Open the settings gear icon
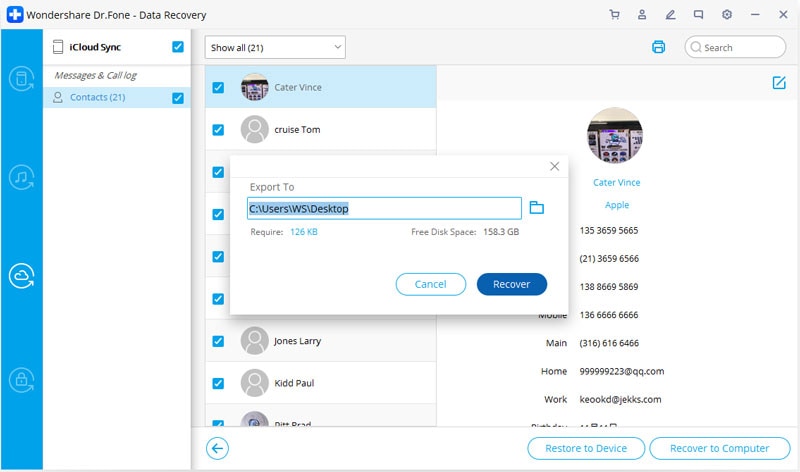 (727, 15)
